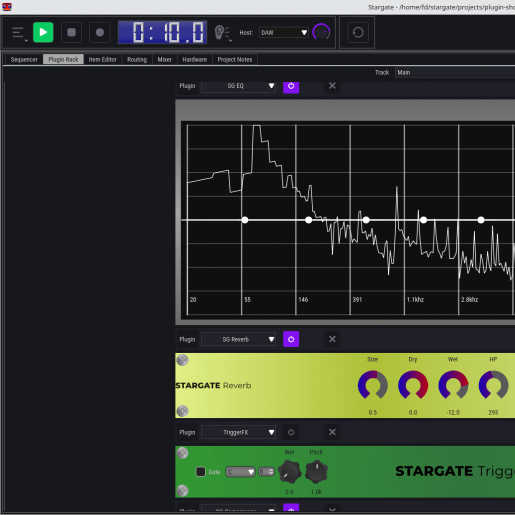The height and width of the screenshot is (515, 515).
Task: Disable SG Reverb with its power button
Action: pos(291,339)
